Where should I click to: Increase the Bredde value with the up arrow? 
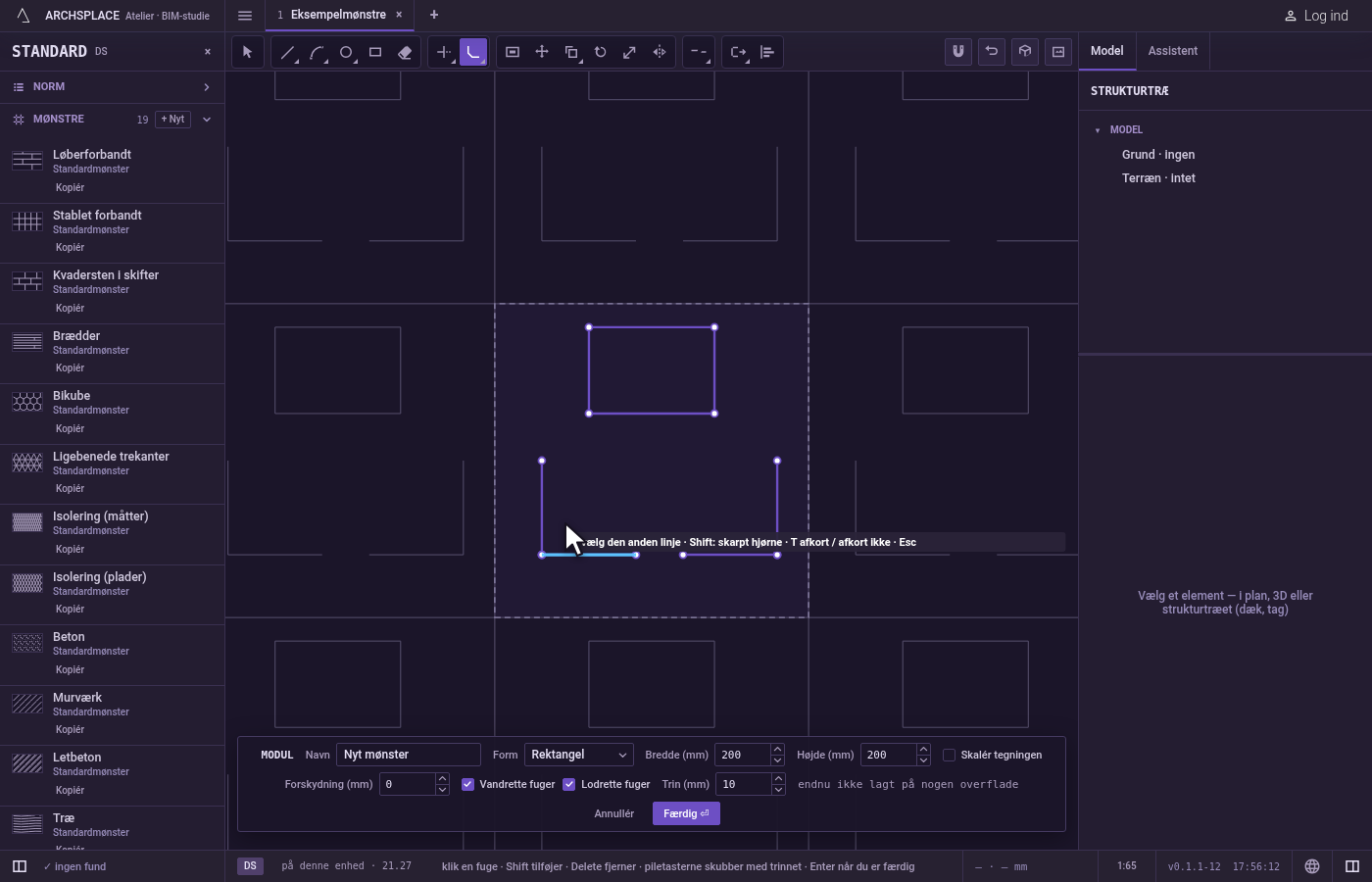(x=777, y=750)
